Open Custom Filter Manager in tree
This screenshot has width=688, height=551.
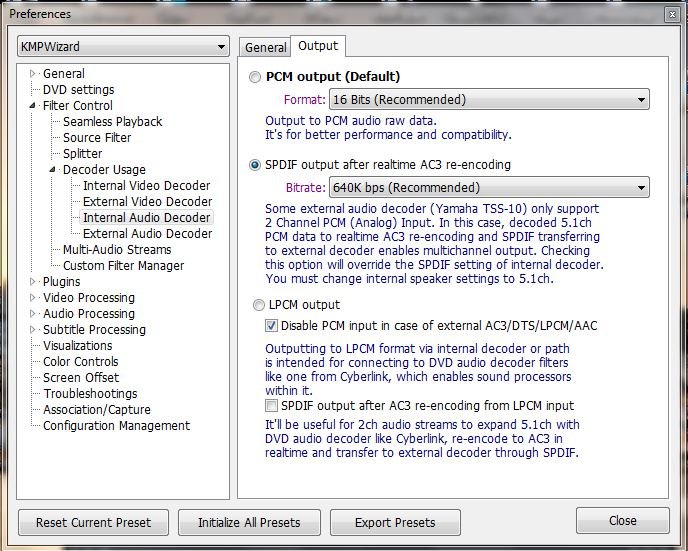tap(123, 266)
